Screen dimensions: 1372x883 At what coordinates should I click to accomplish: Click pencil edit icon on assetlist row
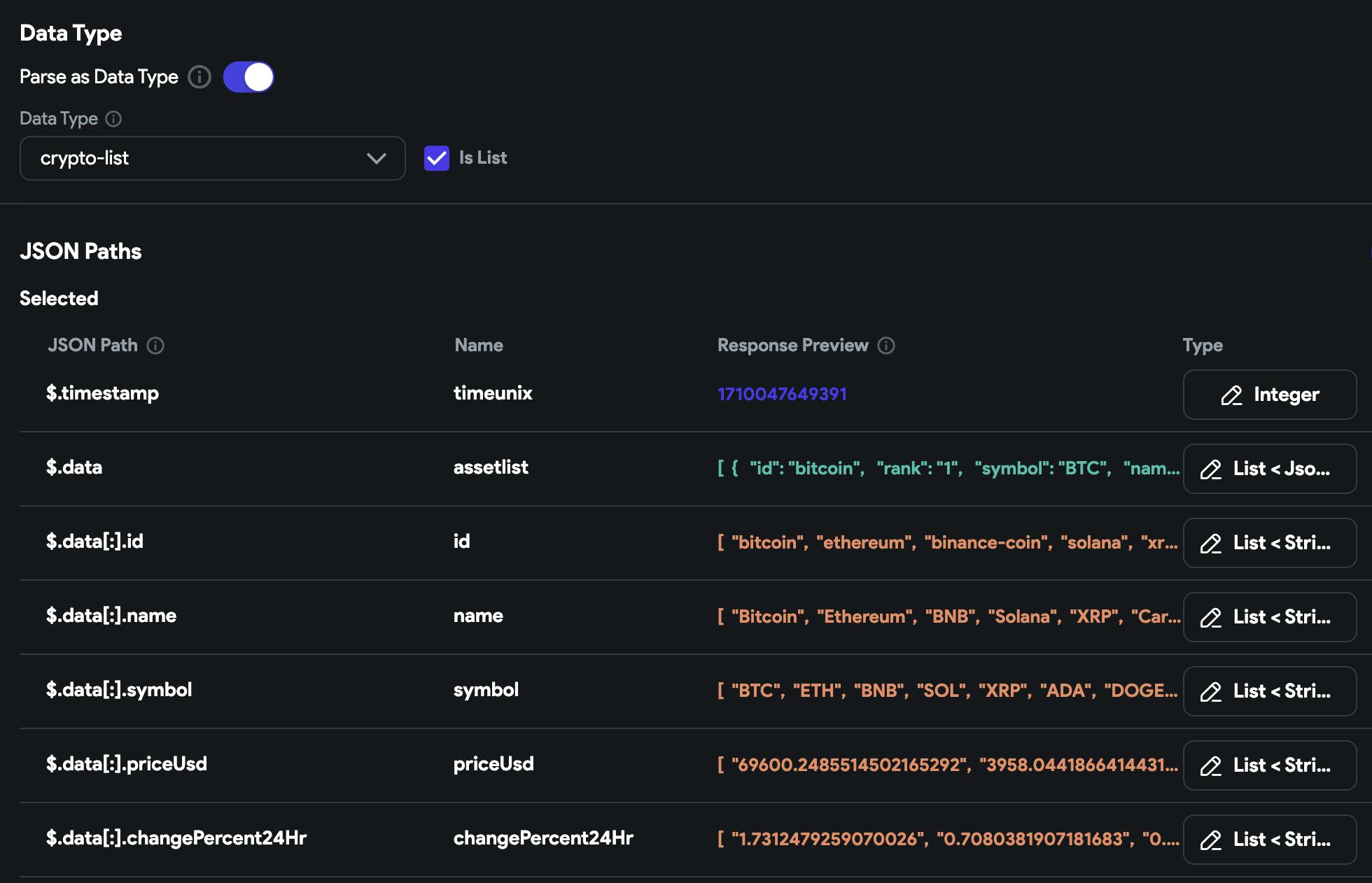pos(1211,469)
